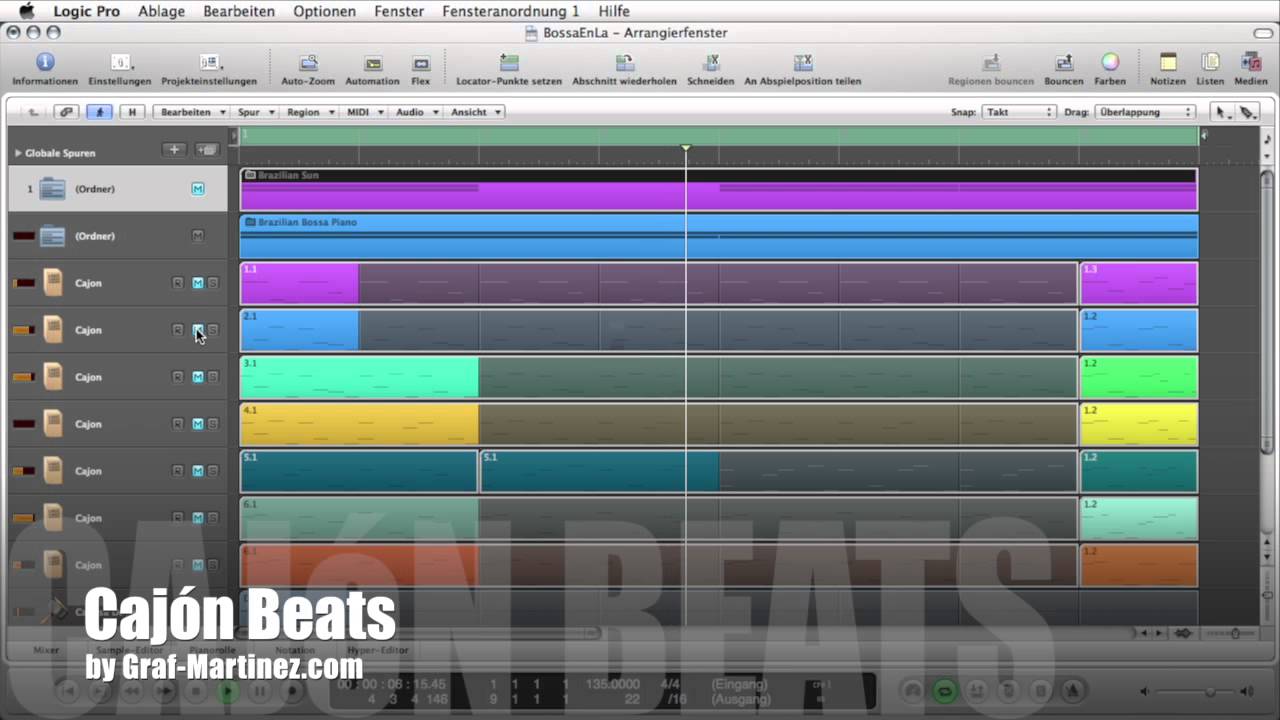1280x720 pixels.
Task: Open the Apple menu
Action: coord(26,11)
